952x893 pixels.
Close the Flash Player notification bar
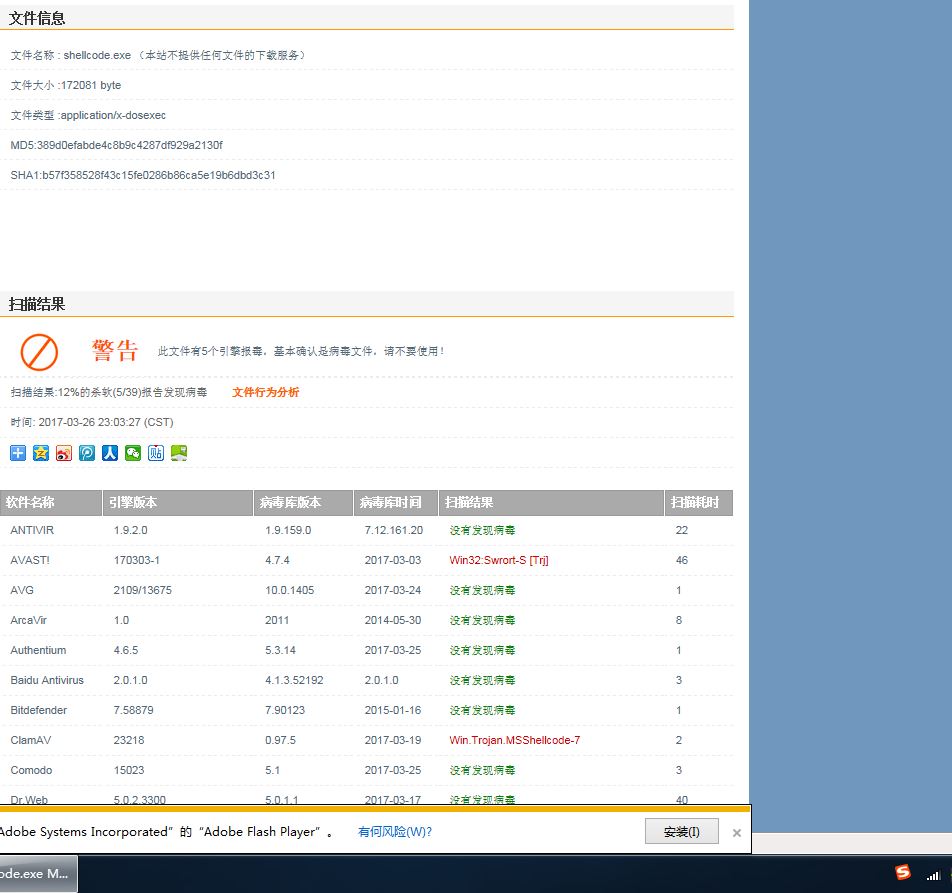click(736, 833)
